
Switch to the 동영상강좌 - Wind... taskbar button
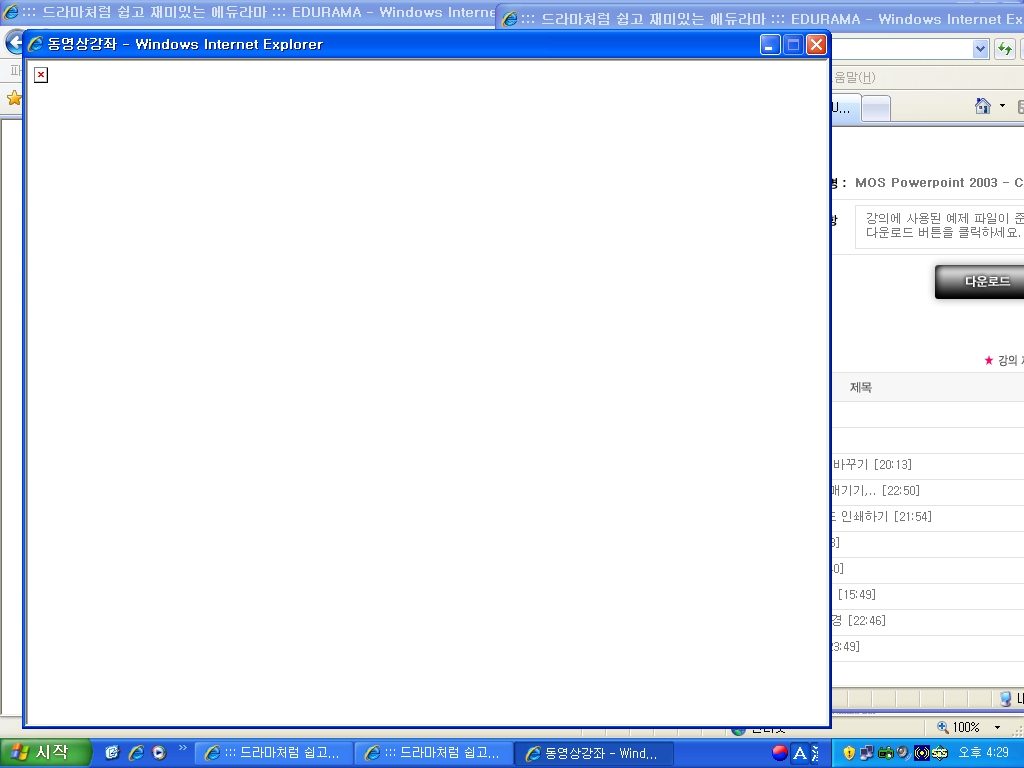pyautogui.click(x=594, y=754)
